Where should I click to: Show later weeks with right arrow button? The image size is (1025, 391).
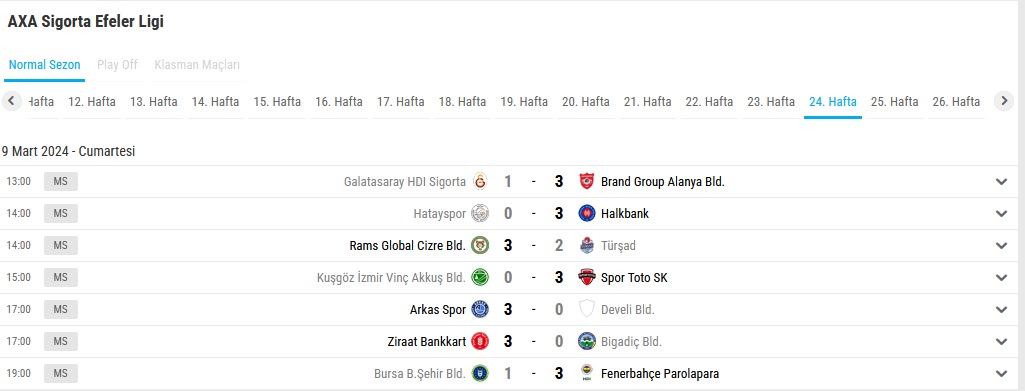(x=1004, y=101)
